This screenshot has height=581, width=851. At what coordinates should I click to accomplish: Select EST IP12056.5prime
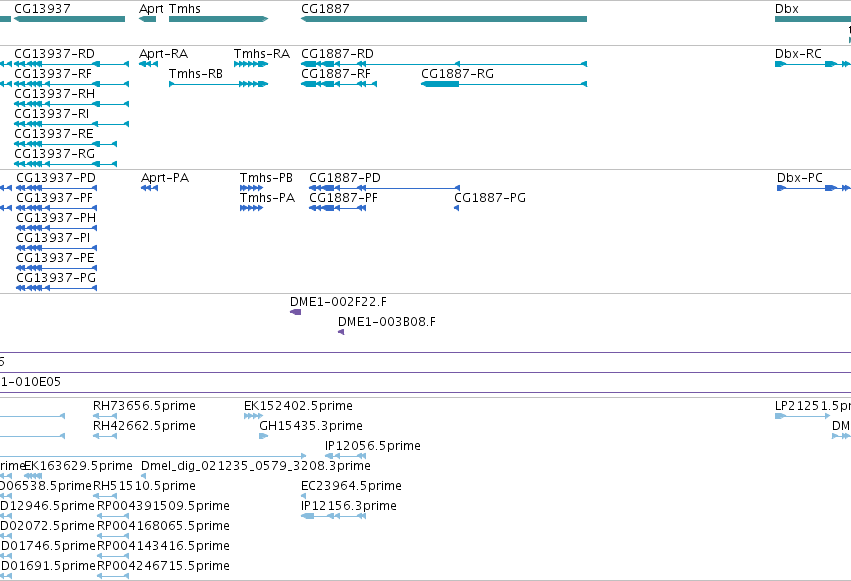(373, 446)
